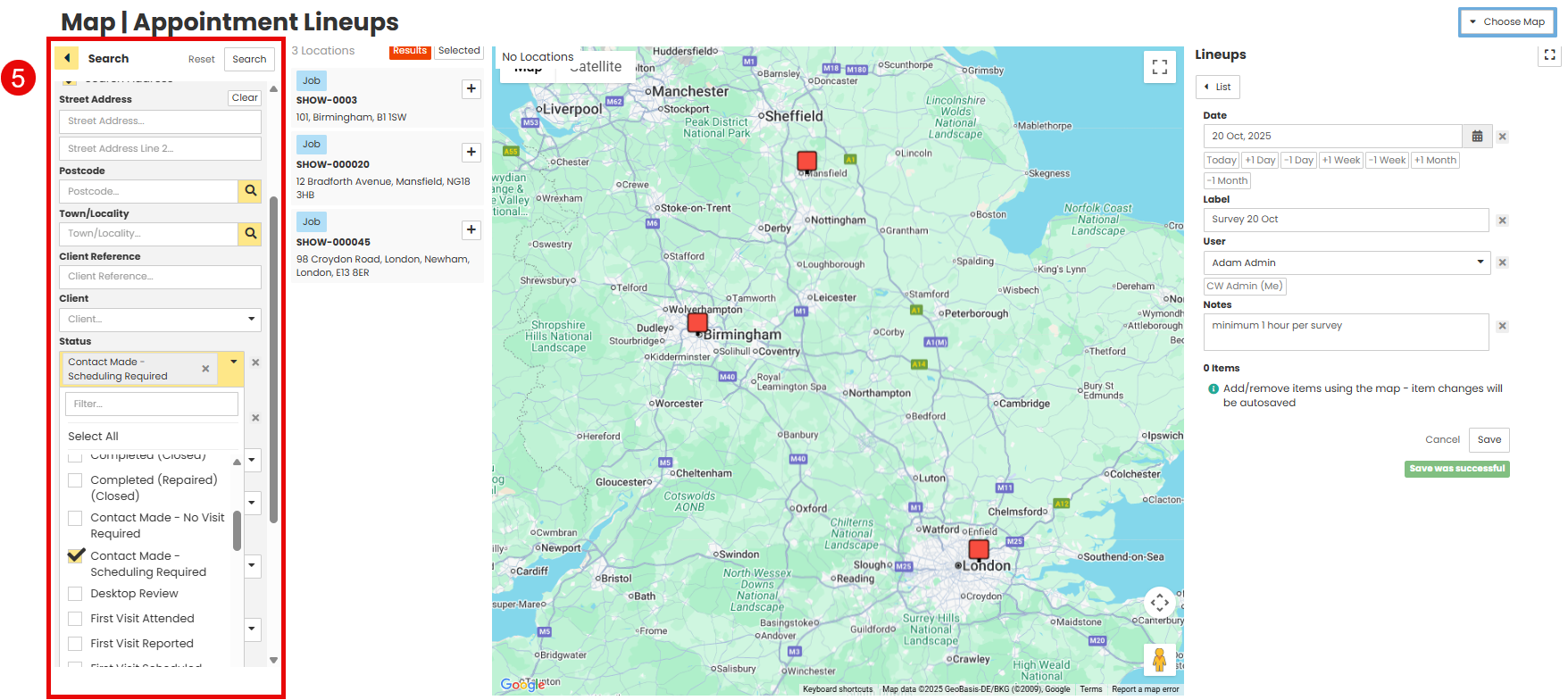Edit the Notes text area
The image size is (1568, 700).
pos(1347,332)
